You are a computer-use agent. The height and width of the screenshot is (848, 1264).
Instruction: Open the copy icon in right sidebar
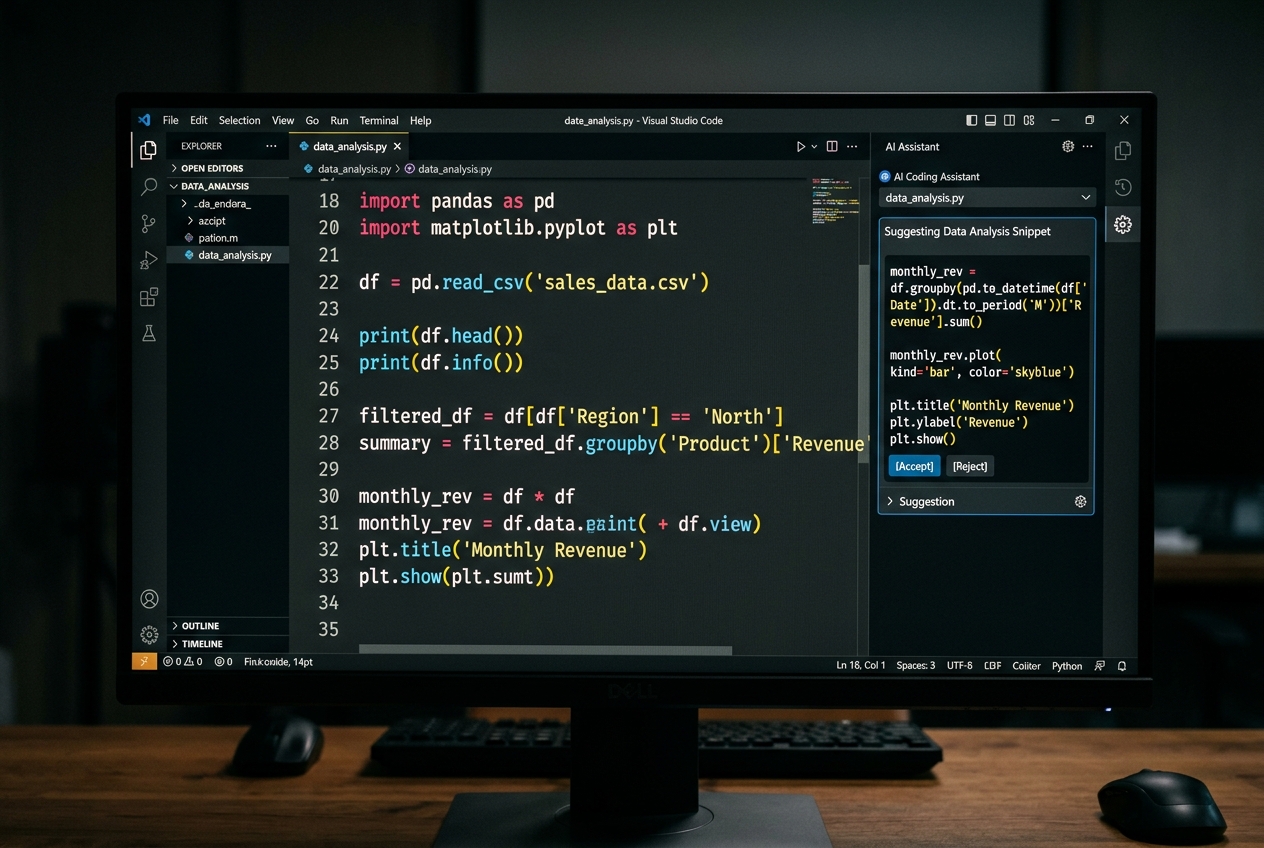pos(1123,150)
